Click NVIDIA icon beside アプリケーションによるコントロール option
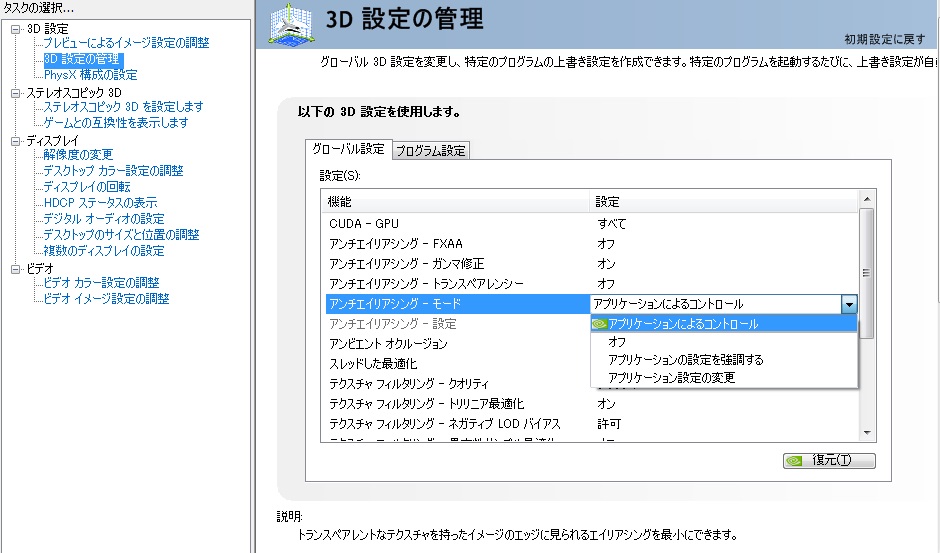 point(599,324)
